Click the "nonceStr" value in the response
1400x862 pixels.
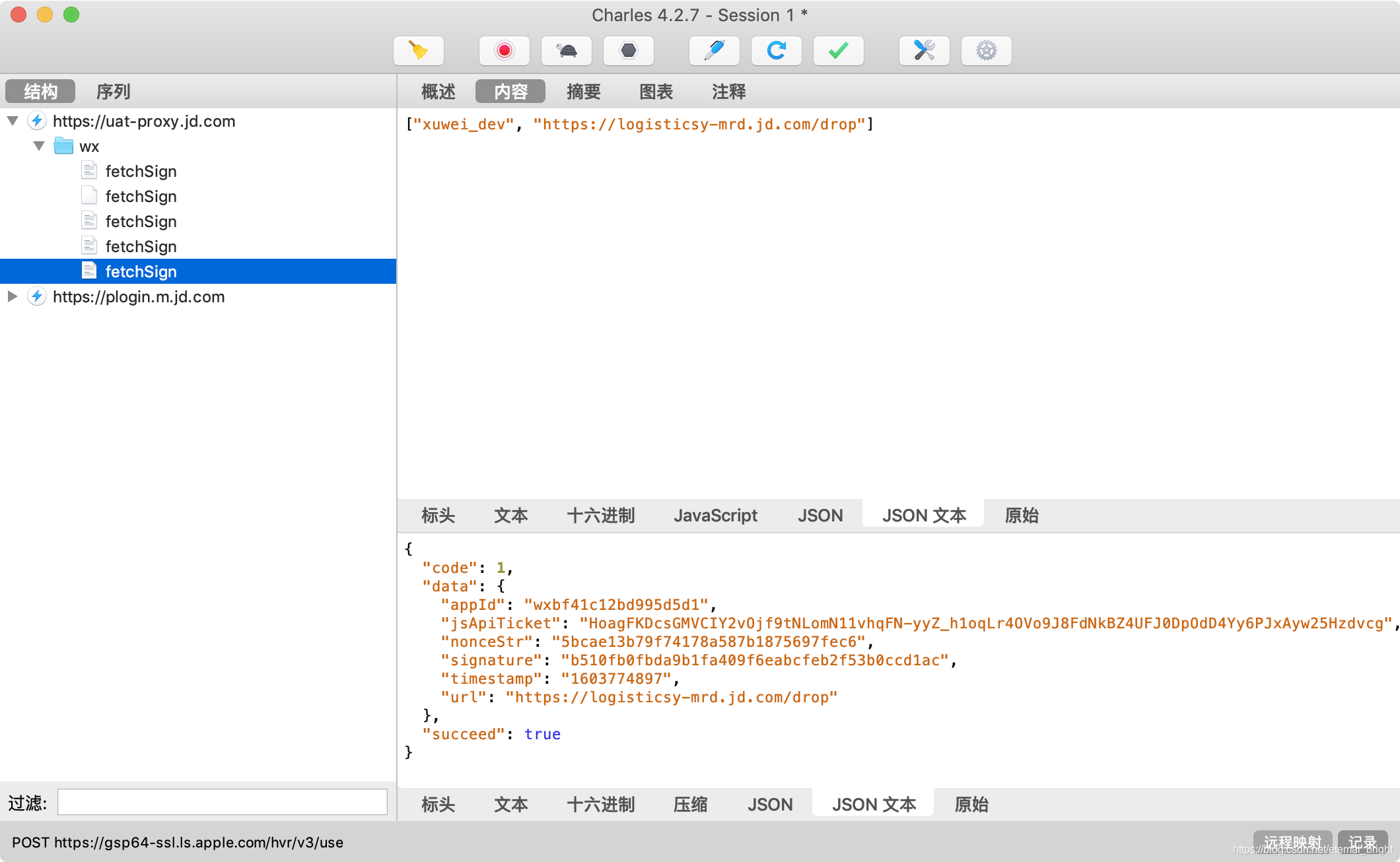click(x=709, y=642)
